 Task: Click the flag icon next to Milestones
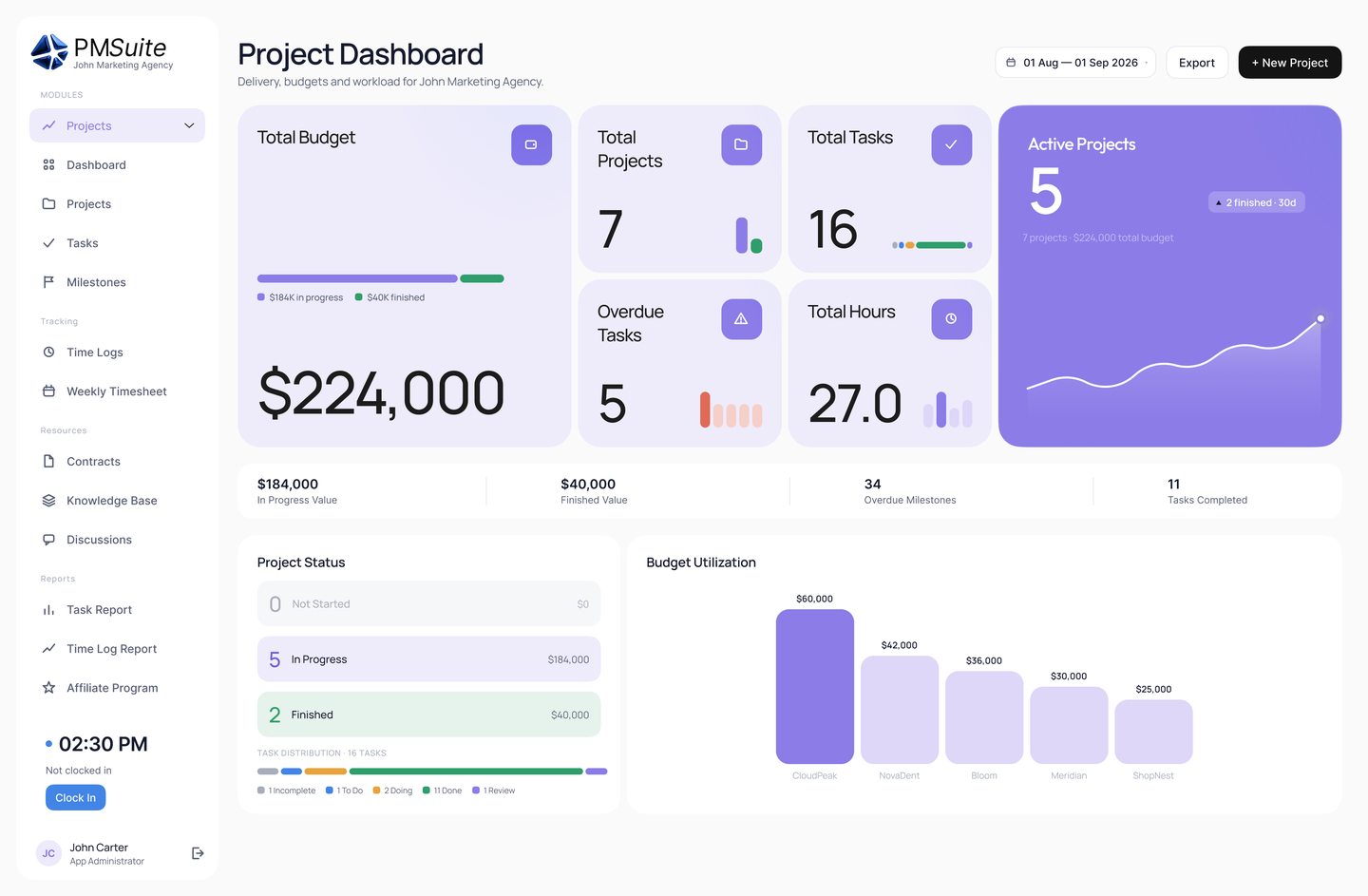click(48, 282)
